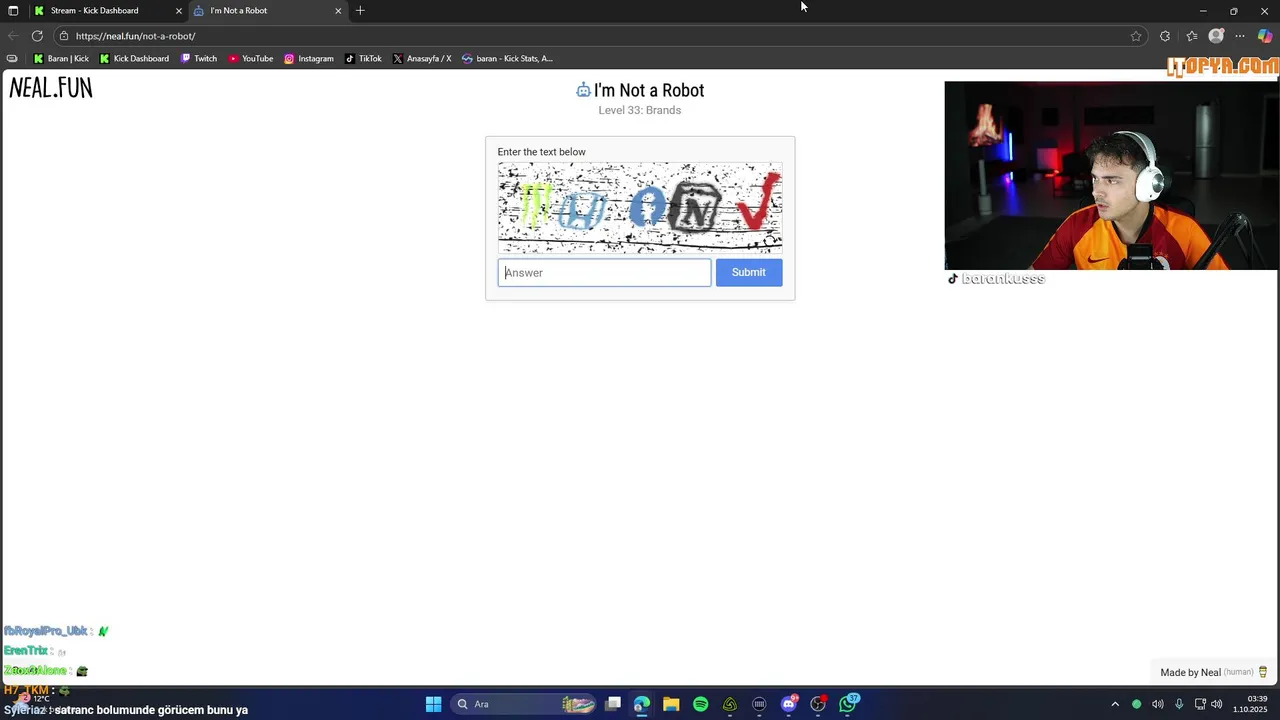Add this page to favorites star
The height and width of the screenshot is (720, 1280).
tap(1136, 36)
